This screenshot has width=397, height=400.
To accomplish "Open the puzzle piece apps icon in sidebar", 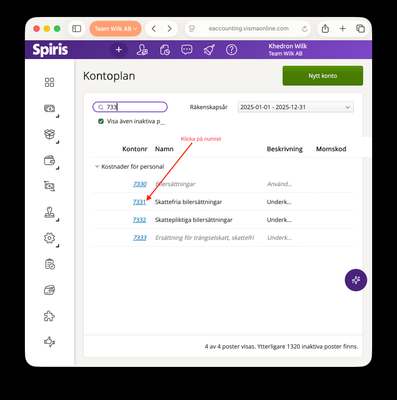I will 49,316.
